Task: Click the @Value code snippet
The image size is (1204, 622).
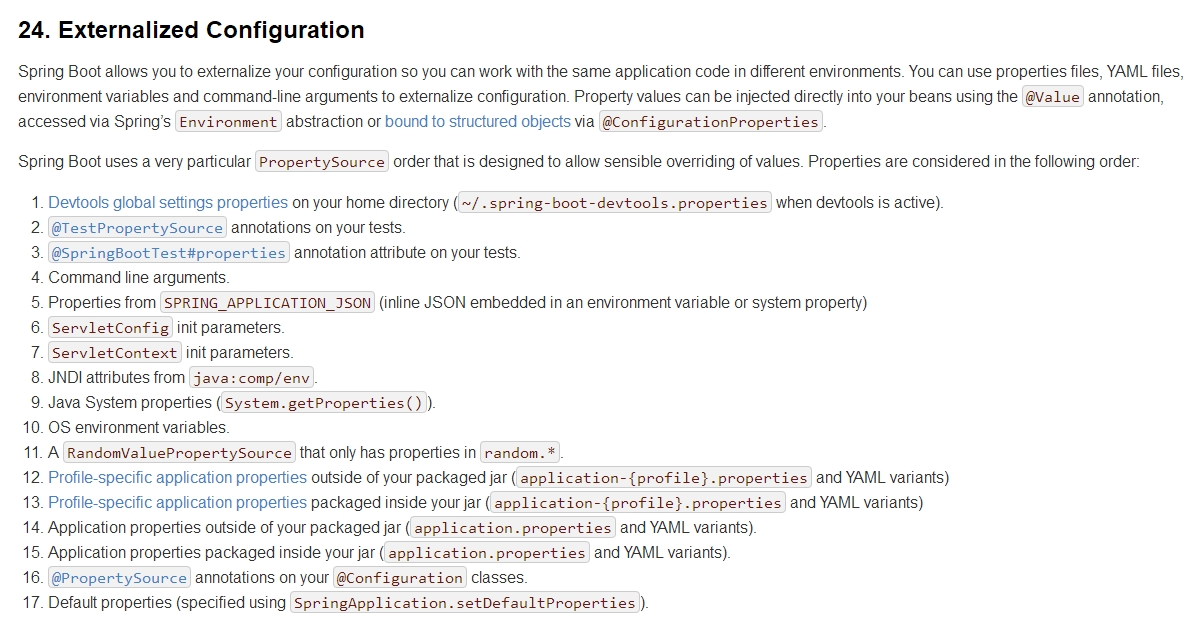Action: [1053, 97]
